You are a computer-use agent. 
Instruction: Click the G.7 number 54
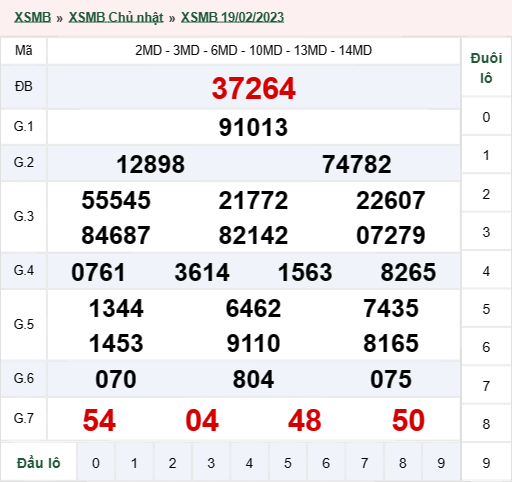click(99, 420)
